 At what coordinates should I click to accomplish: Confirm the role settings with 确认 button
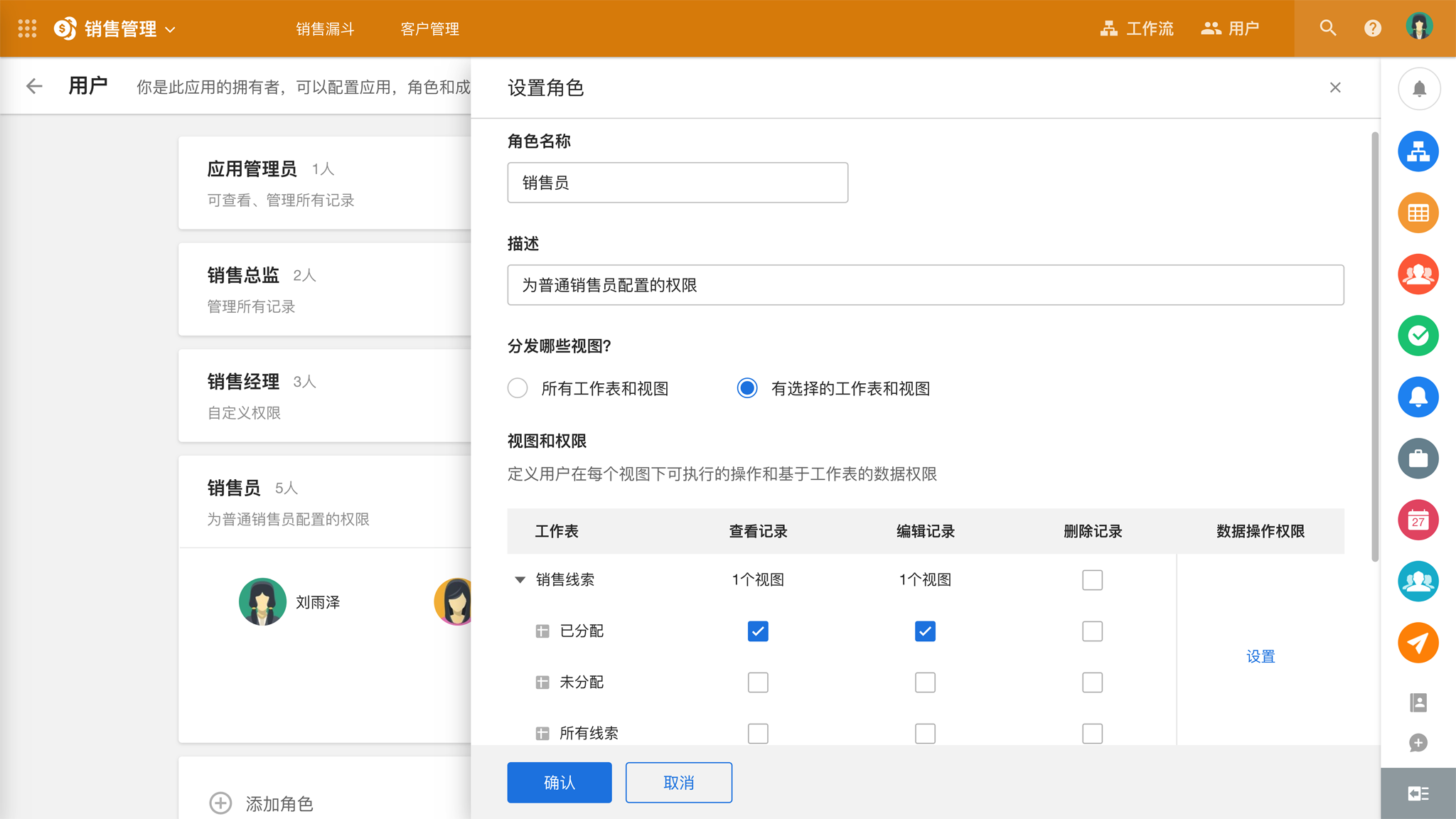pyautogui.click(x=559, y=782)
